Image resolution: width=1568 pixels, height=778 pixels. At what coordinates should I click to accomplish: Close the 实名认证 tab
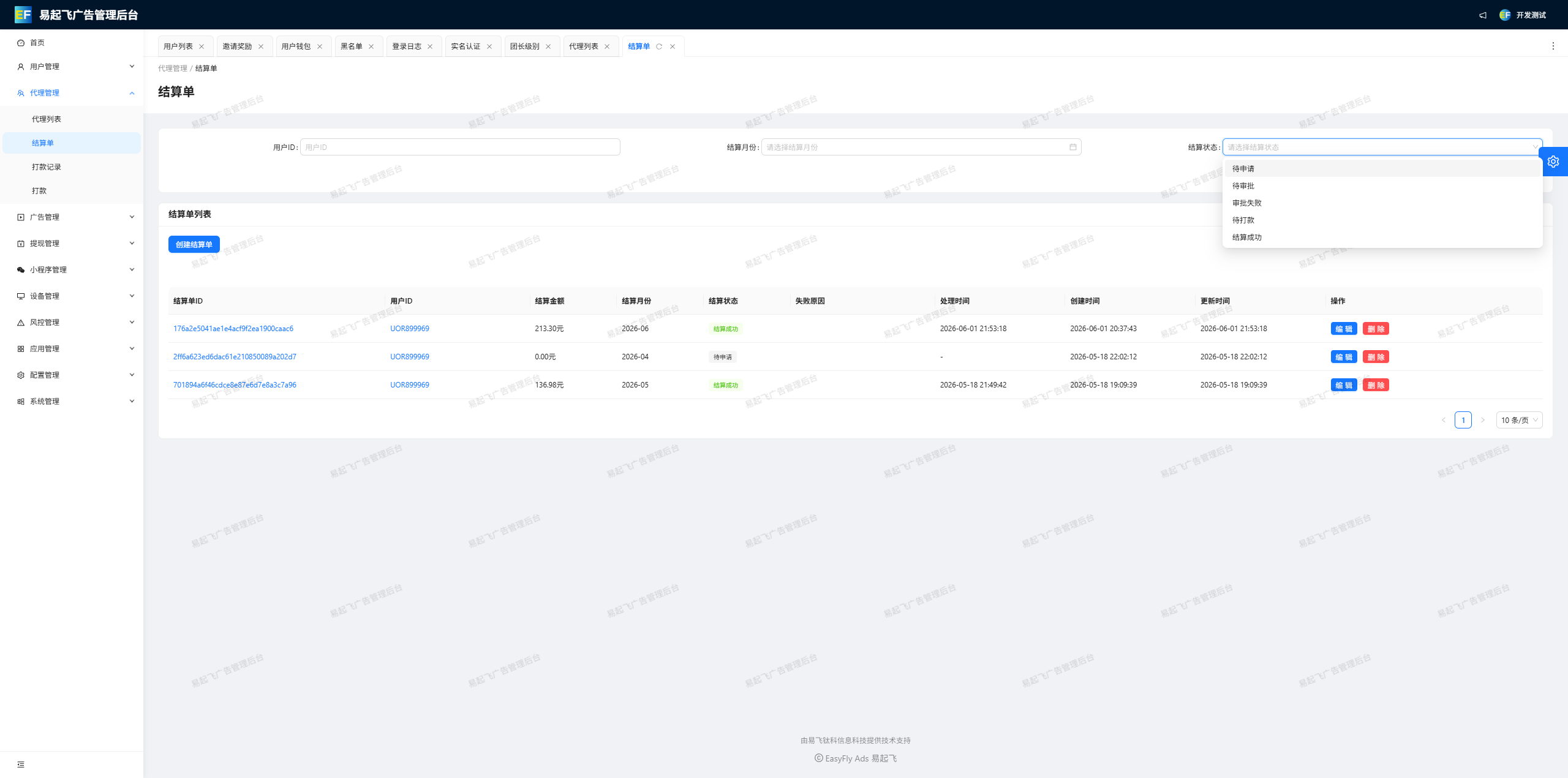click(x=489, y=47)
